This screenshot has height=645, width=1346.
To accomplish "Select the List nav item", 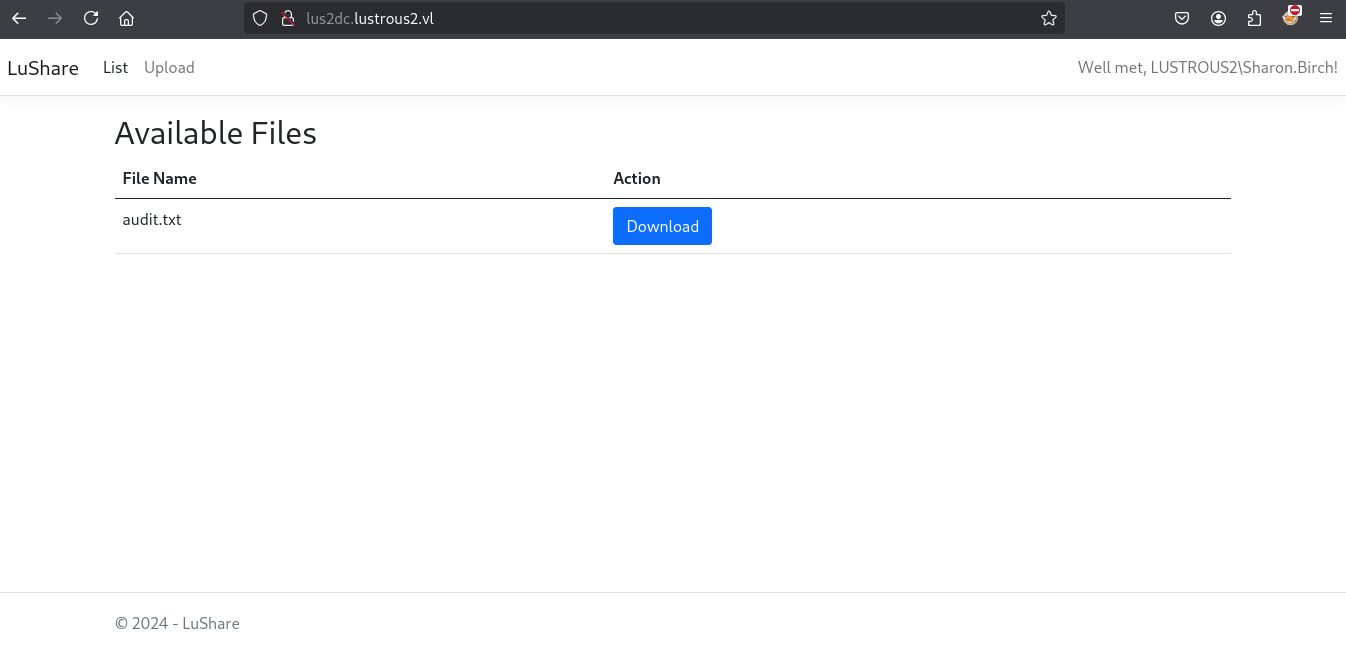I will tap(116, 67).
